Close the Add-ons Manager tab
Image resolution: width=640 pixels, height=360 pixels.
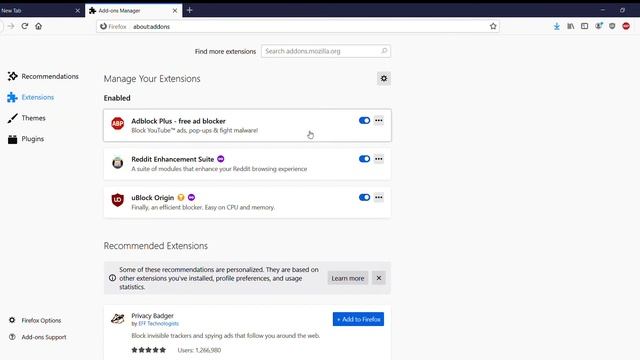[x=175, y=11]
